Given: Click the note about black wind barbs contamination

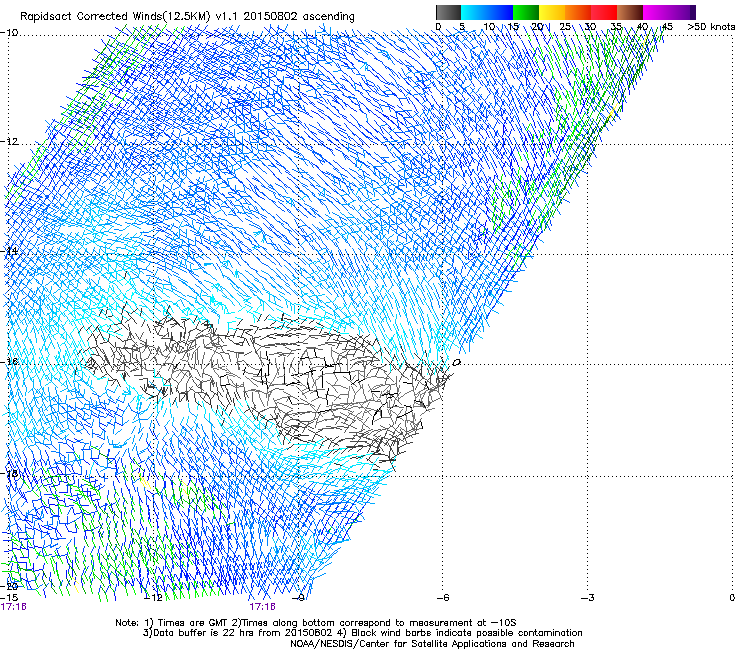Looking at the screenshot, I should tap(461, 633).
